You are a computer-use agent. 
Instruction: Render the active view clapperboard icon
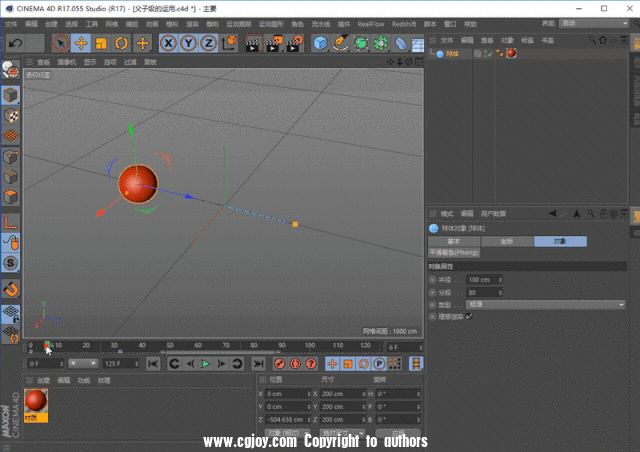(253, 43)
